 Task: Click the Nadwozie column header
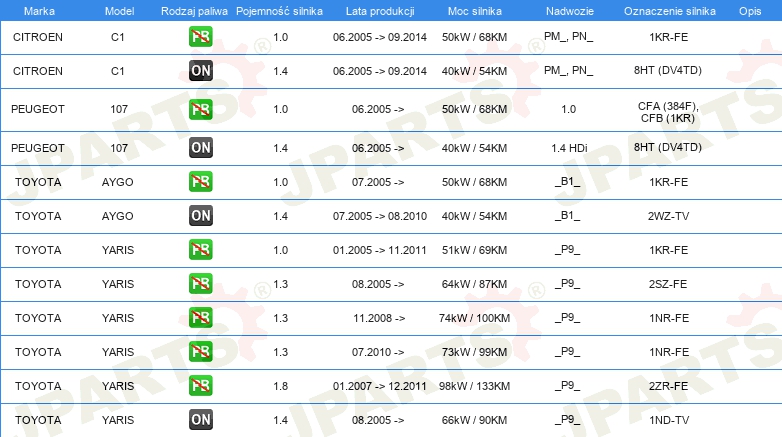[x=570, y=11]
